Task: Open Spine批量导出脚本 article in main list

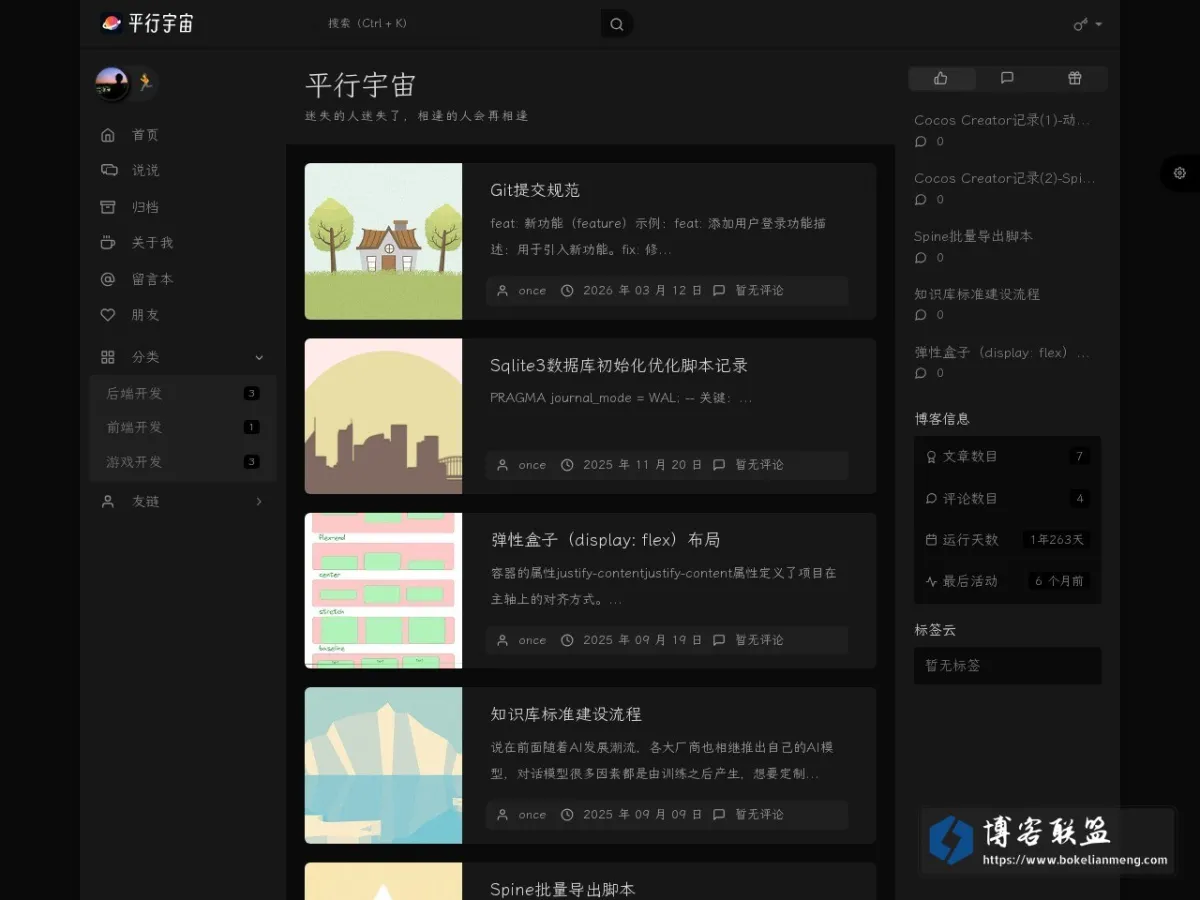Action: click(562, 890)
